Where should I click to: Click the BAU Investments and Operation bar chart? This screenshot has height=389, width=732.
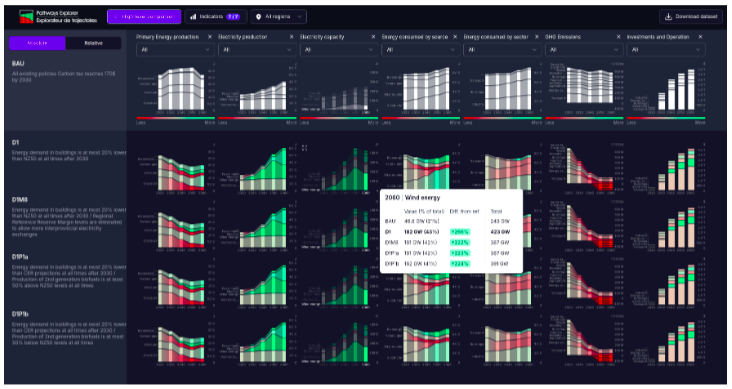tap(666, 89)
